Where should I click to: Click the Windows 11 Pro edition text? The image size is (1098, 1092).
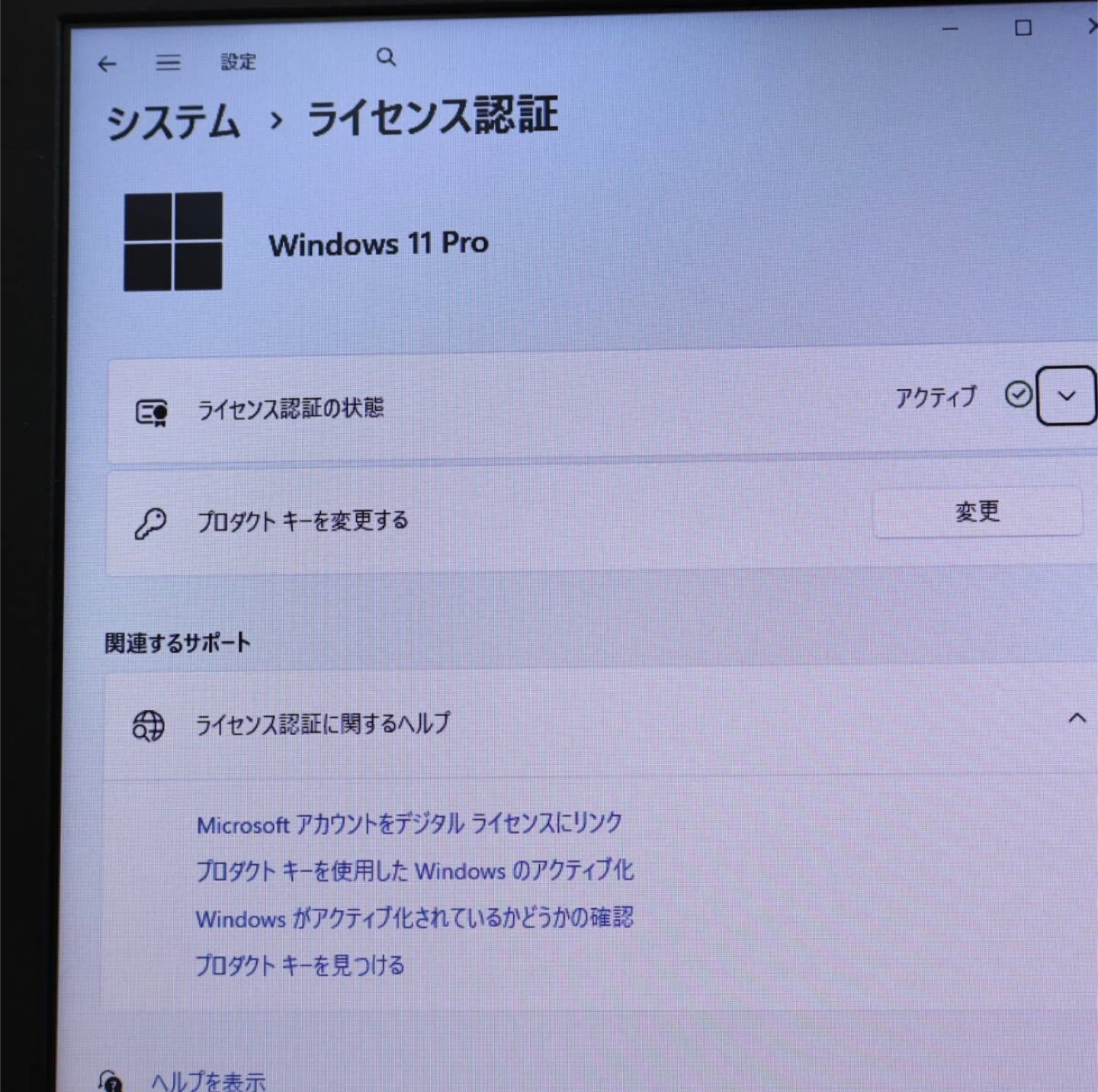379,244
